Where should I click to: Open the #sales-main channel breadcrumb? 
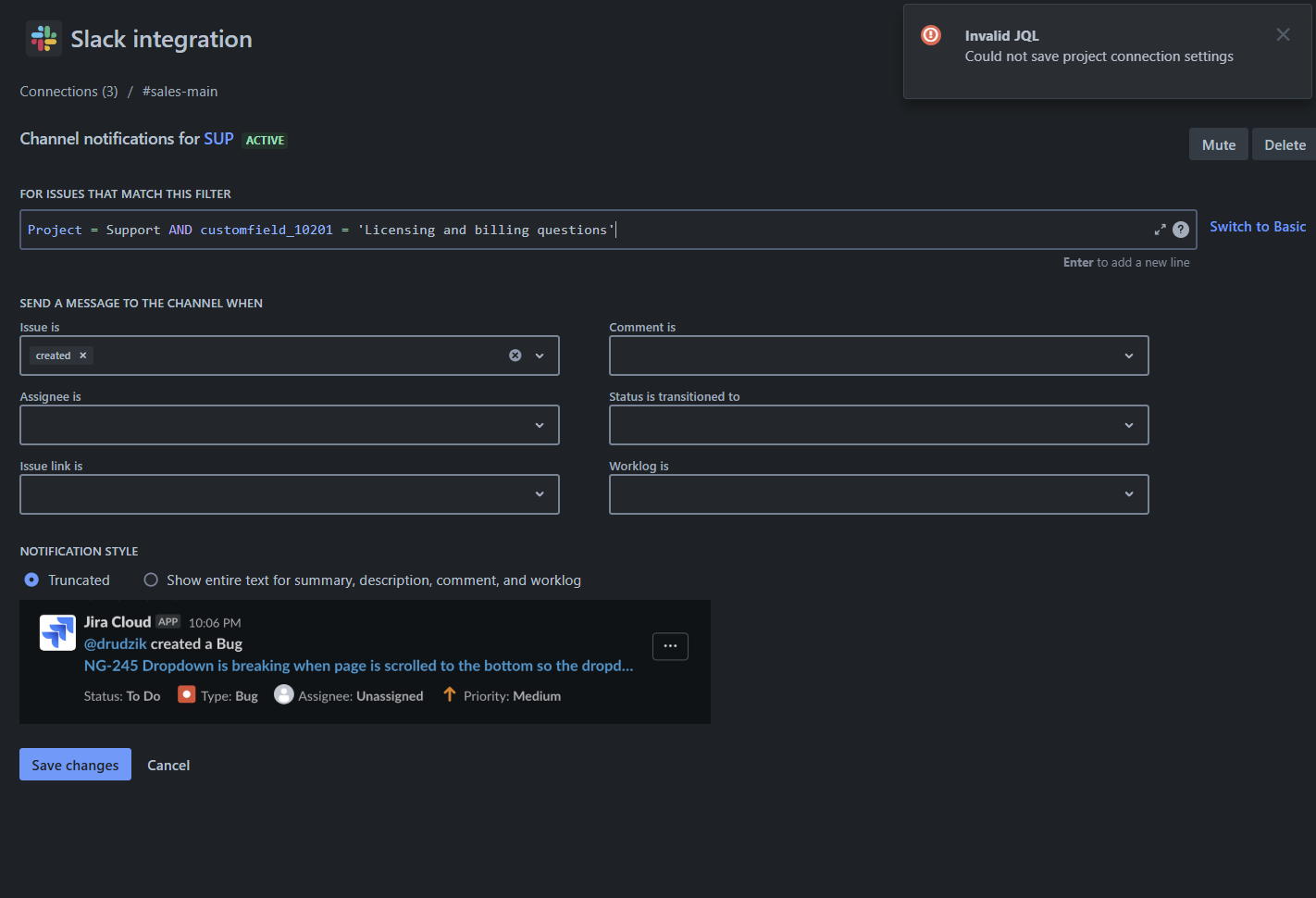180,91
